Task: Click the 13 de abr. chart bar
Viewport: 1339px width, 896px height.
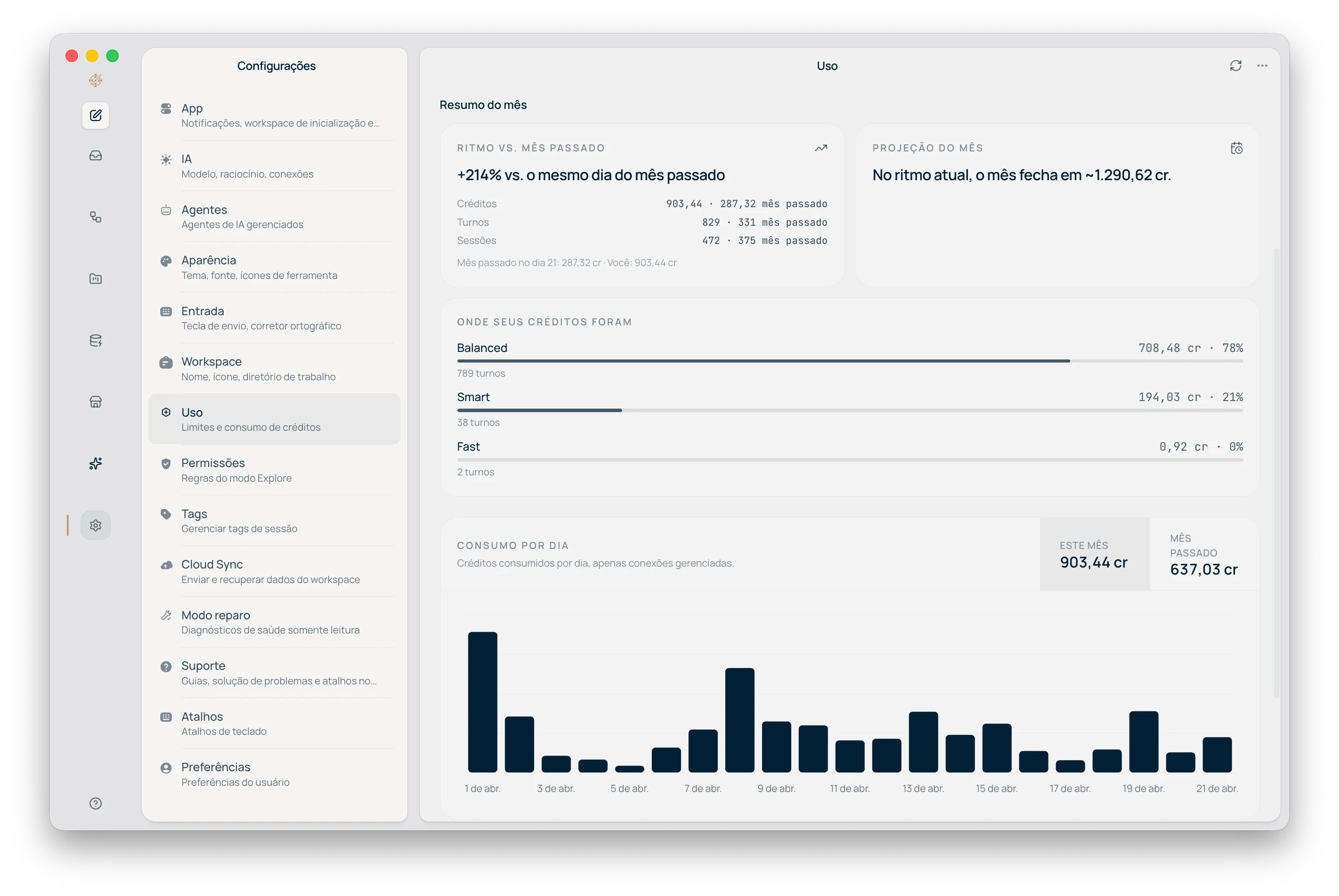Action: tap(923, 742)
